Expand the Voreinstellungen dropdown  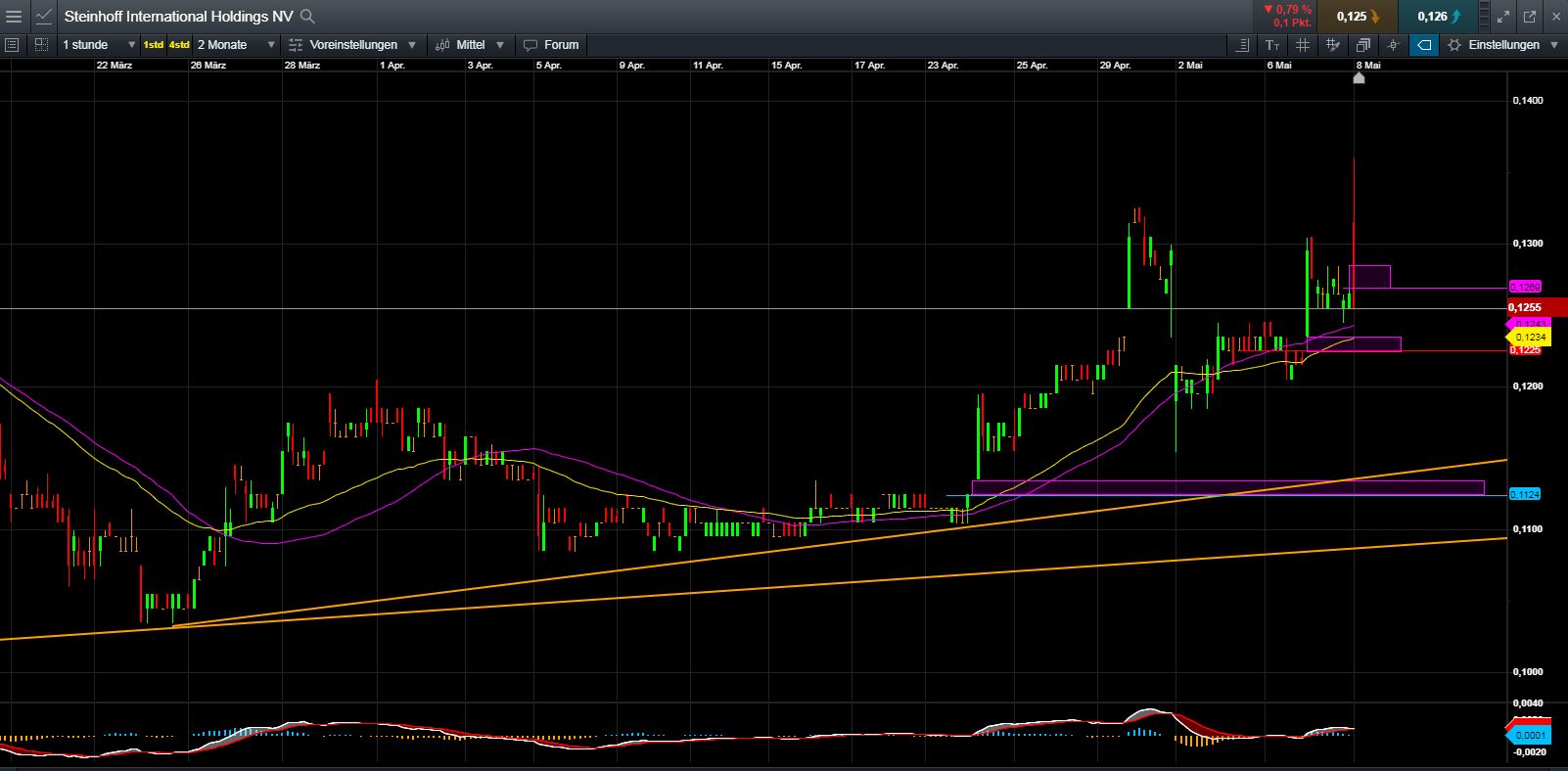coord(412,45)
